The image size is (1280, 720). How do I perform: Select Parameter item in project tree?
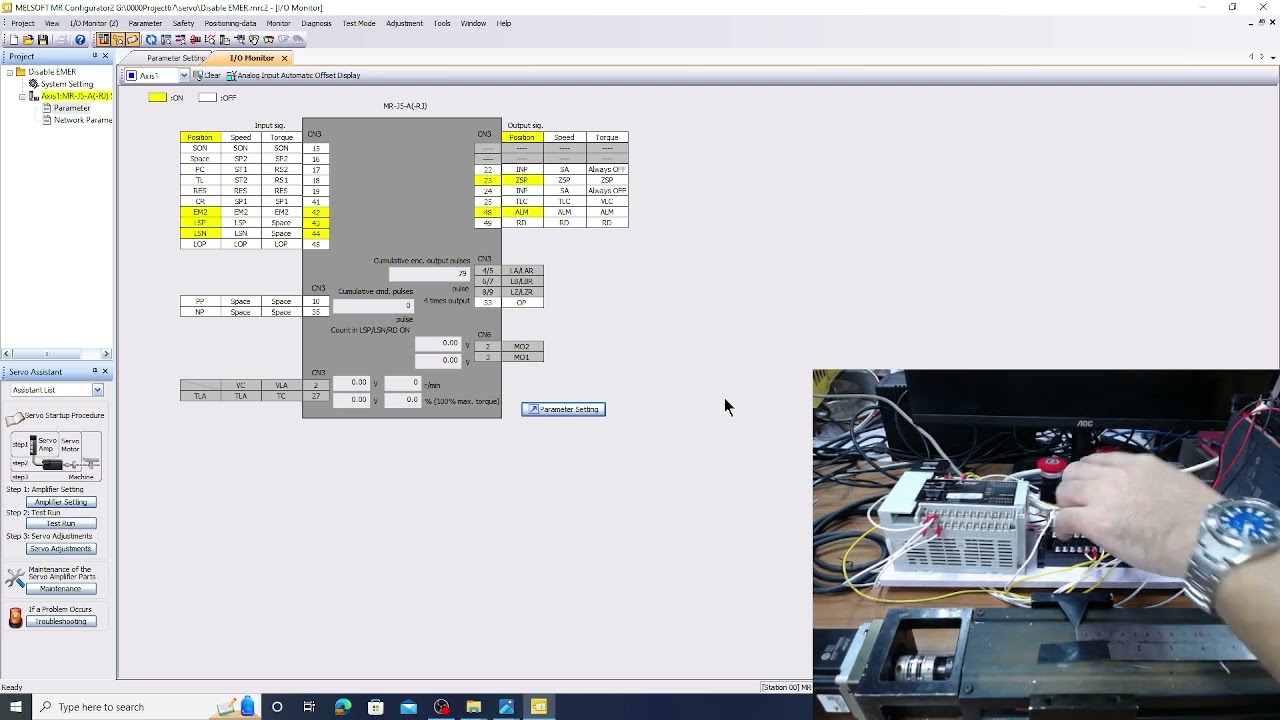click(x=72, y=108)
